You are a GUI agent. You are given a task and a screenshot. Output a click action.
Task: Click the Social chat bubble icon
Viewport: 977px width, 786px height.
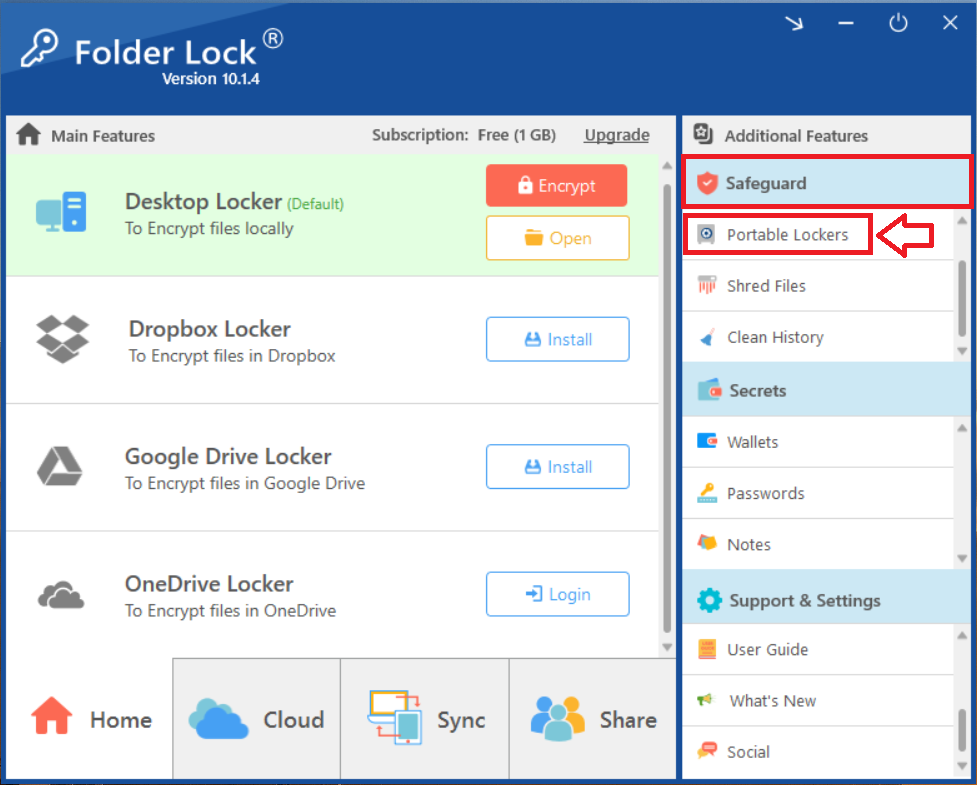(x=707, y=750)
